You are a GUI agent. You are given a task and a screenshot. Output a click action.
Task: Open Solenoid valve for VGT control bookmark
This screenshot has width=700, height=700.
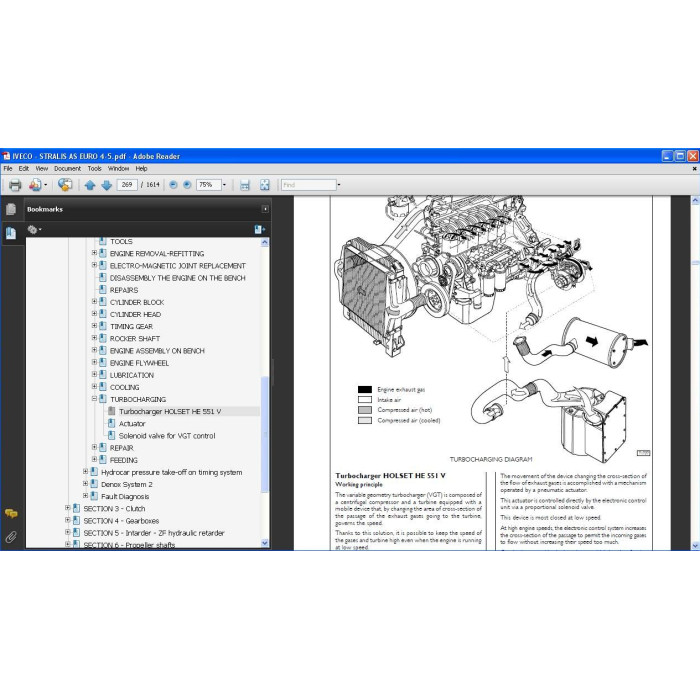(x=167, y=436)
